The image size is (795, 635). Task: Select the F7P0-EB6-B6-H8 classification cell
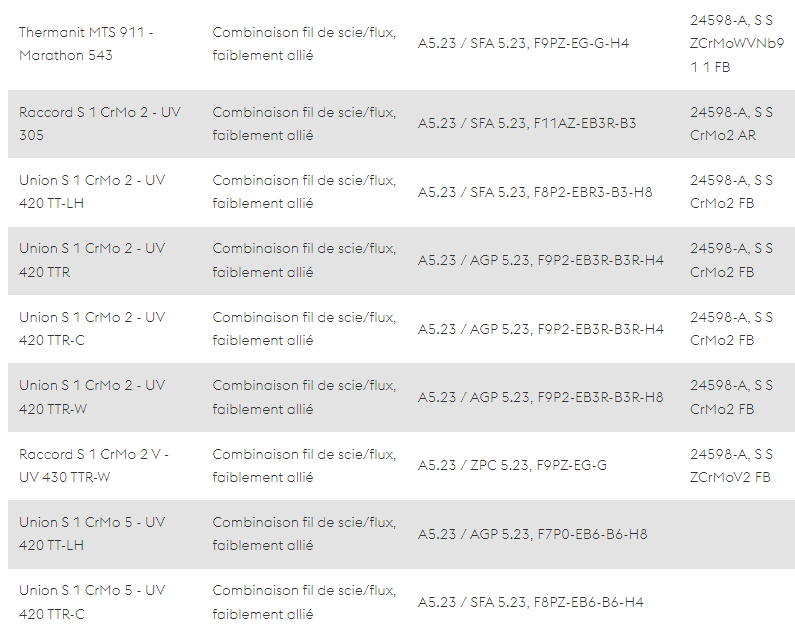(x=532, y=534)
